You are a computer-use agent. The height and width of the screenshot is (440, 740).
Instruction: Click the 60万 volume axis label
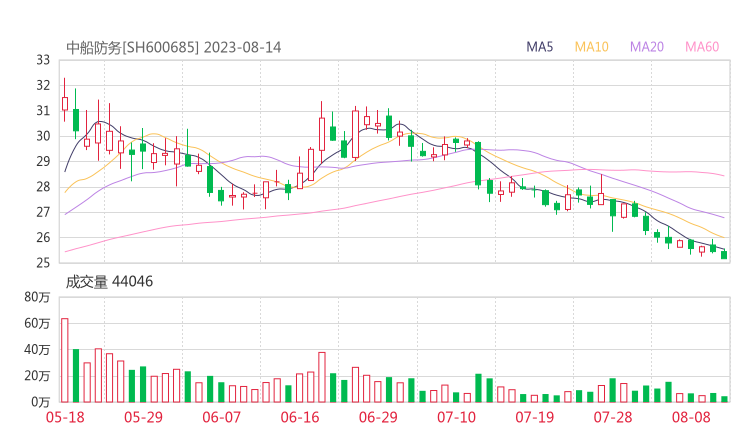(37, 323)
